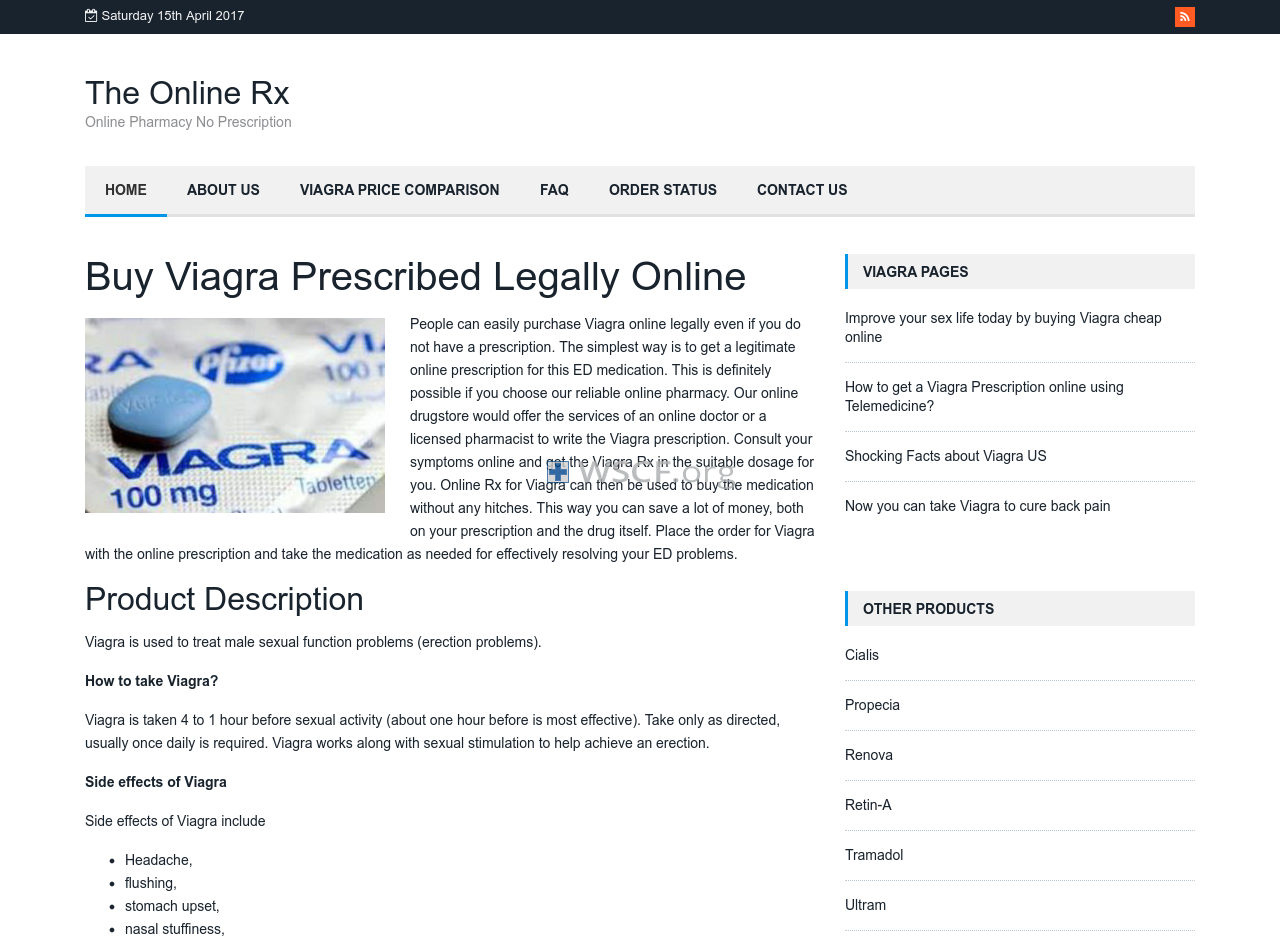
Task: Open Viagra Prescription using Telemedicine link
Action: coord(984,397)
